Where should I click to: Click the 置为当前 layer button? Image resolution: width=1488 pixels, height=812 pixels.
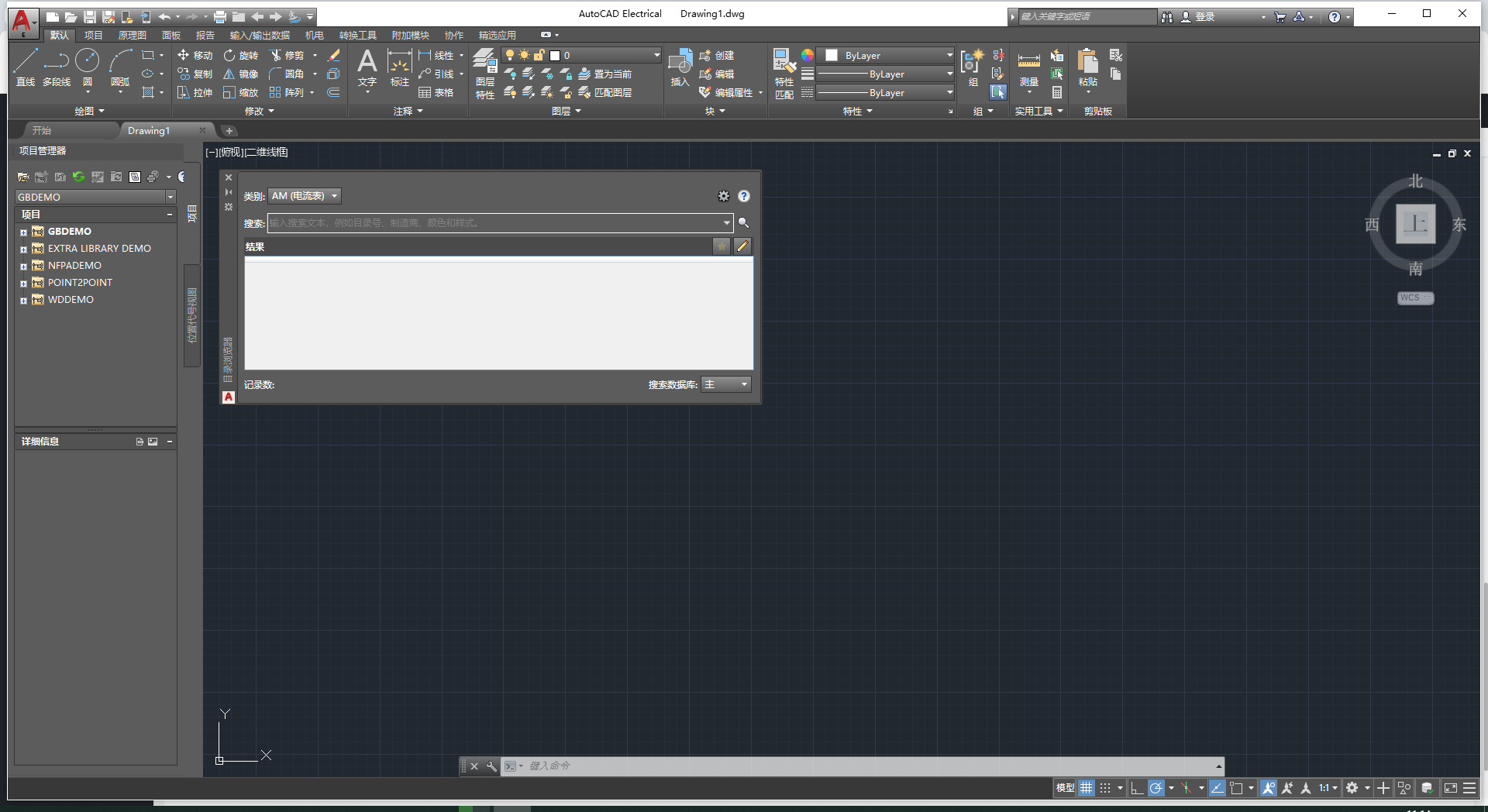tap(611, 74)
